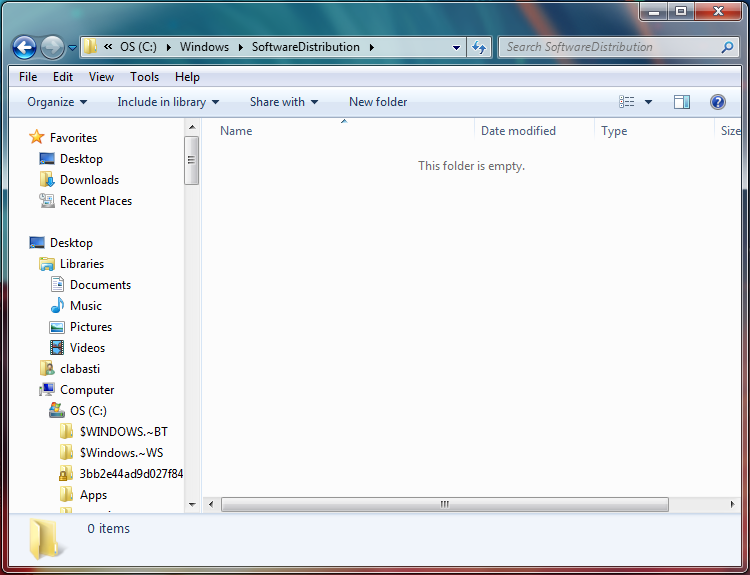Open the Apps folder in the tree
Screen dimensions: 750x575
pos(93,496)
